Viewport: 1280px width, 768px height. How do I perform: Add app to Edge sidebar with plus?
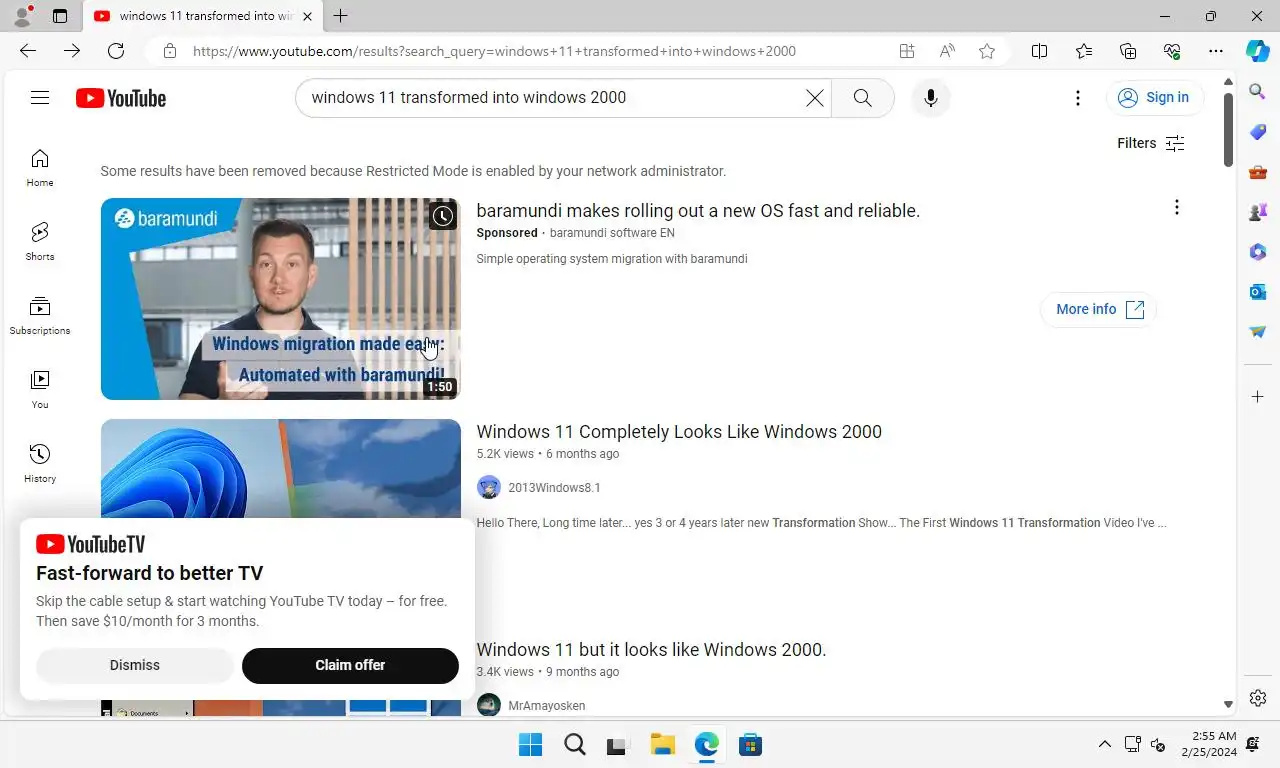[x=1258, y=397]
